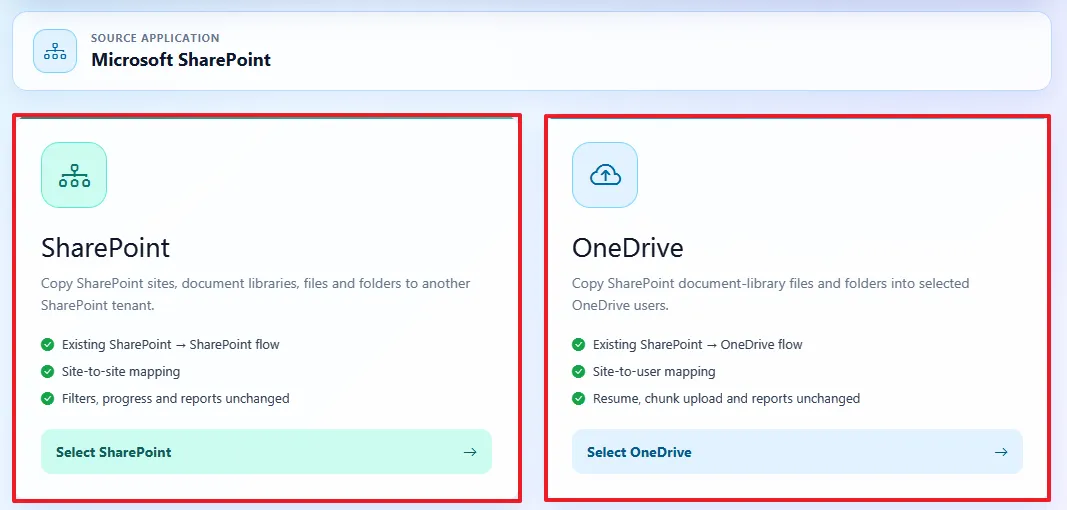Click green check beside Site-to-user mapping
This screenshot has width=1067, height=510.
[578, 372]
